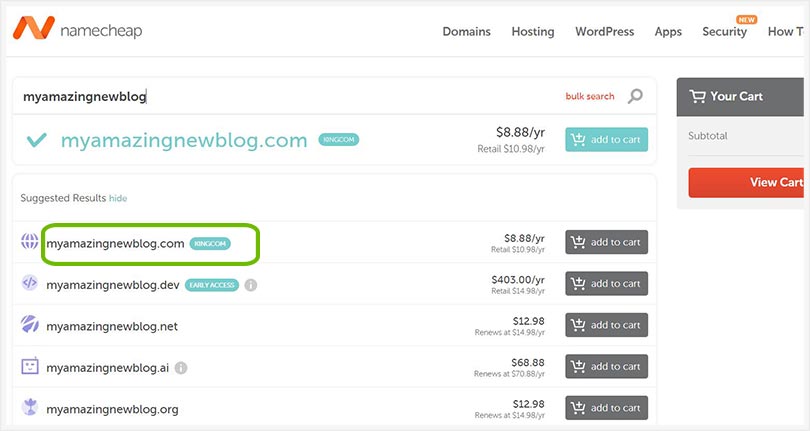
Task: Add myamazingnewblog.org to cart
Action: (606, 408)
